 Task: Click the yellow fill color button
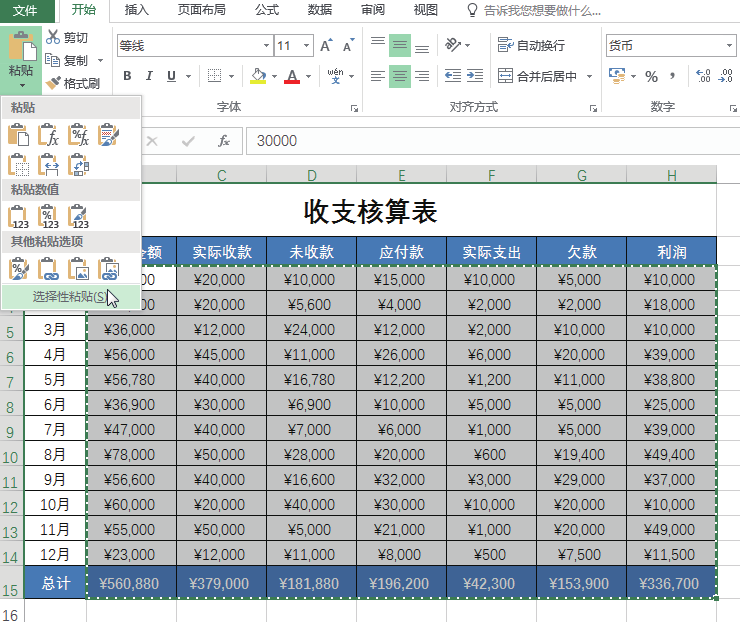click(x=258, y=76)
